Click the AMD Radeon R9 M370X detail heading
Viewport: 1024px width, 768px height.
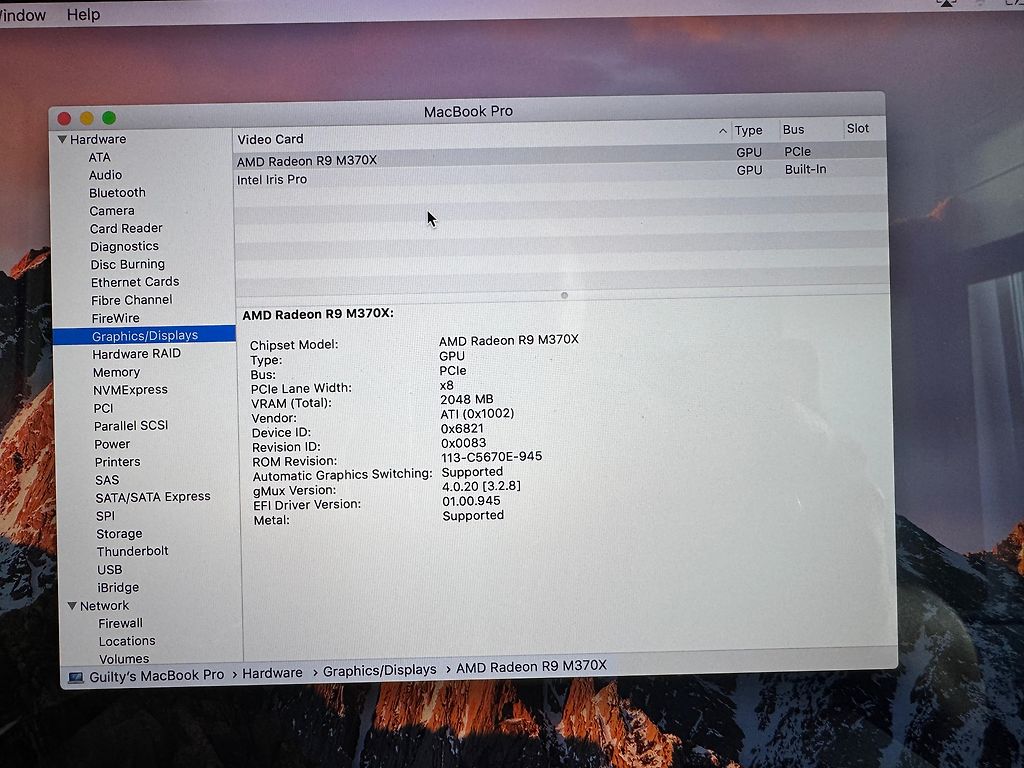(x=318, y=314)
